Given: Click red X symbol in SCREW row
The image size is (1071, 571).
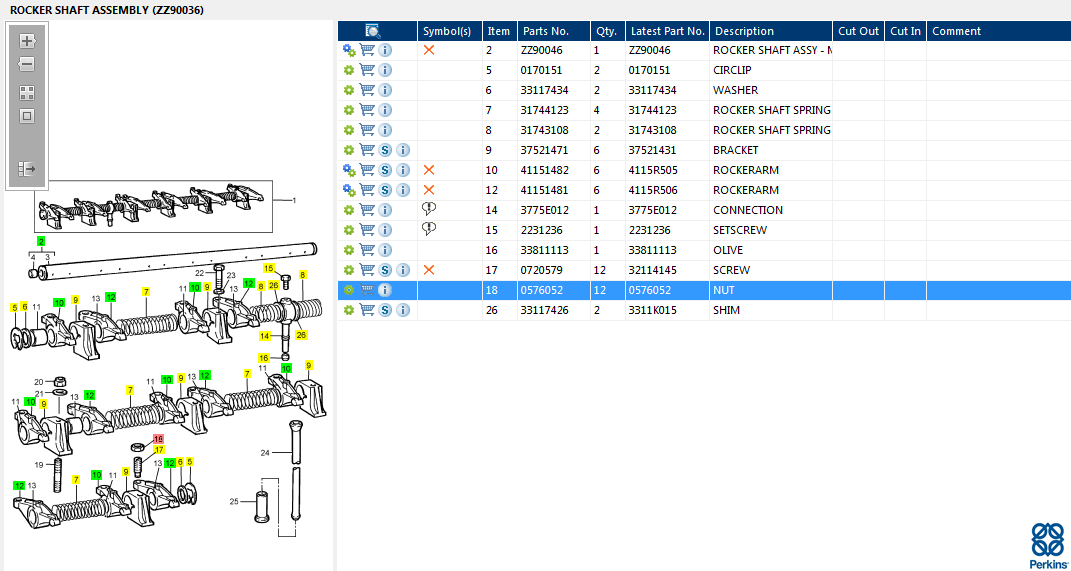Looking at the screenshot, I should point(429,270).
